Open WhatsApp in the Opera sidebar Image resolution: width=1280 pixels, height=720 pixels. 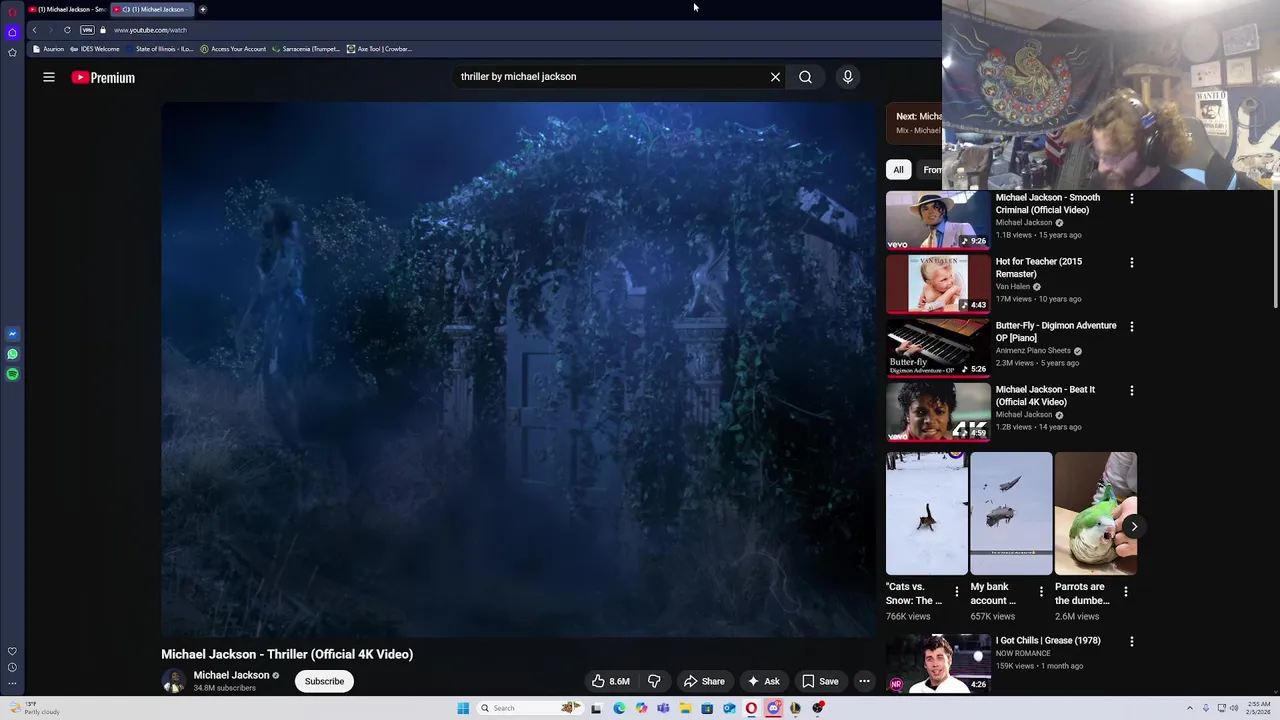pyautogui.click(x=12, y=354)
